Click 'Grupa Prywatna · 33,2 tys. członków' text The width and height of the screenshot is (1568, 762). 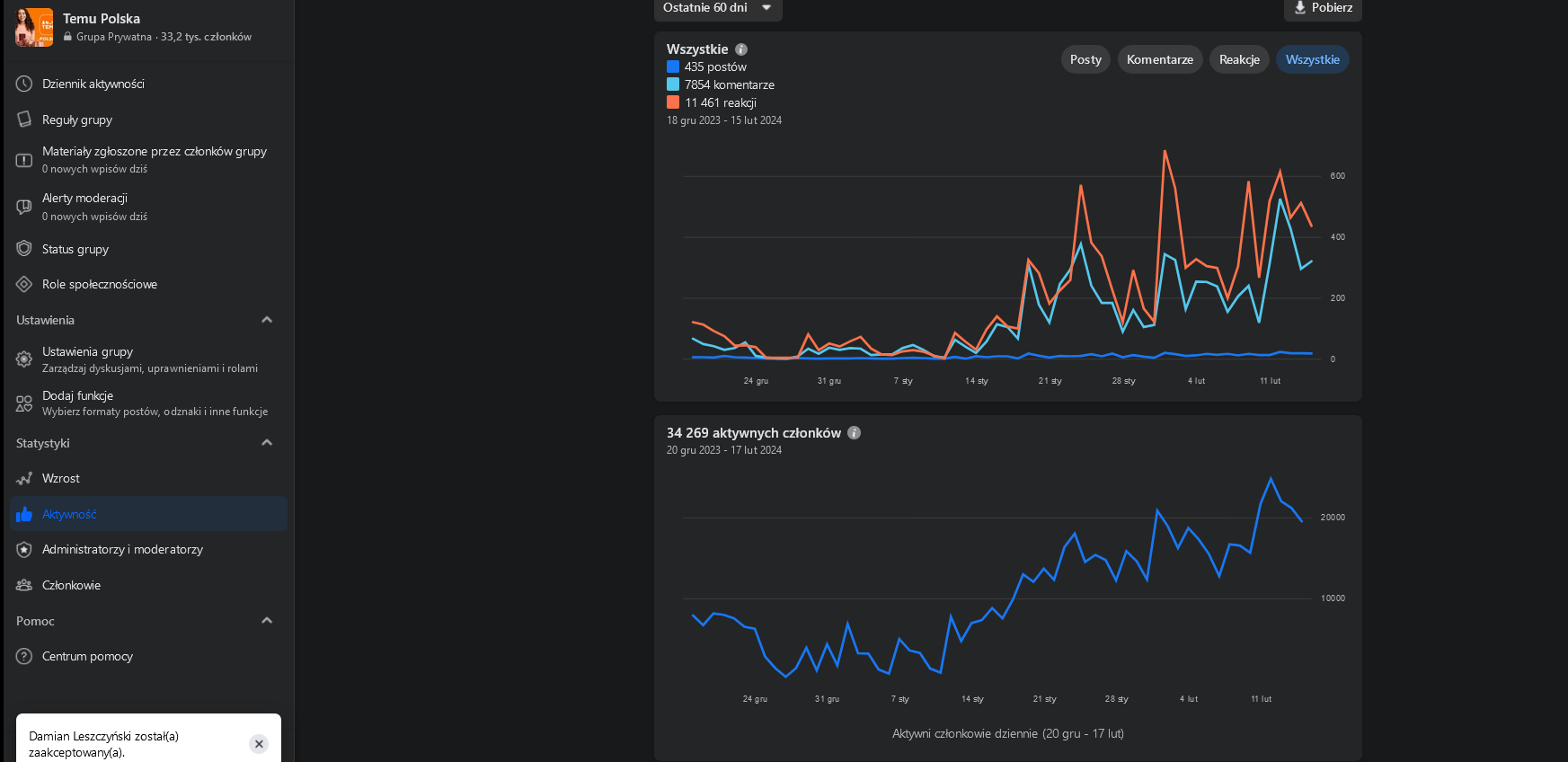(x=164, y=37)
